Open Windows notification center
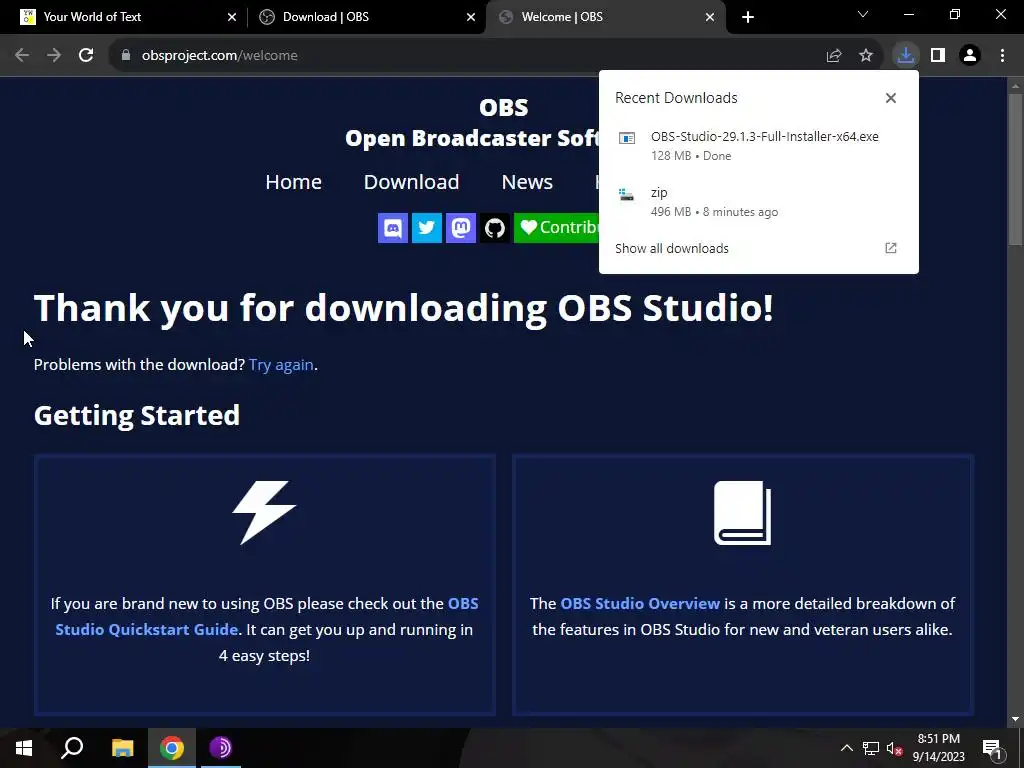 click(991, 748)
